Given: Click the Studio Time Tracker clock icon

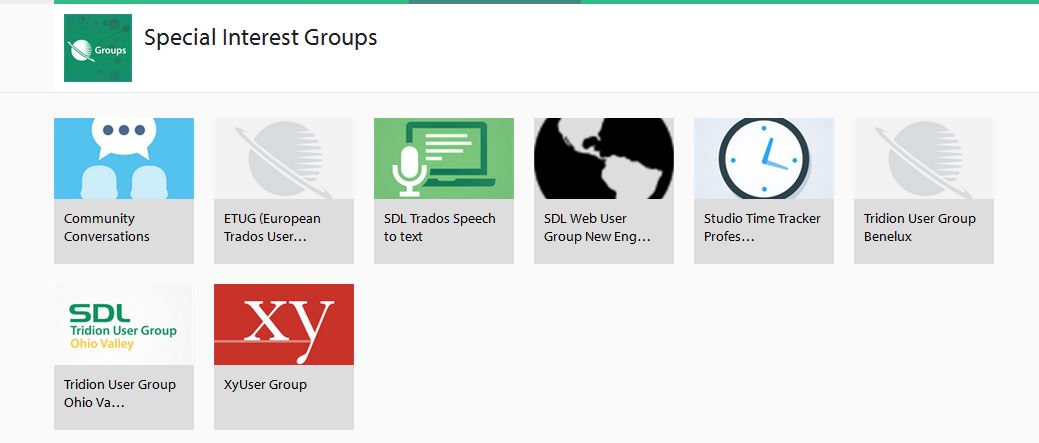Looking at the screenshot, I should coord(763,158).
